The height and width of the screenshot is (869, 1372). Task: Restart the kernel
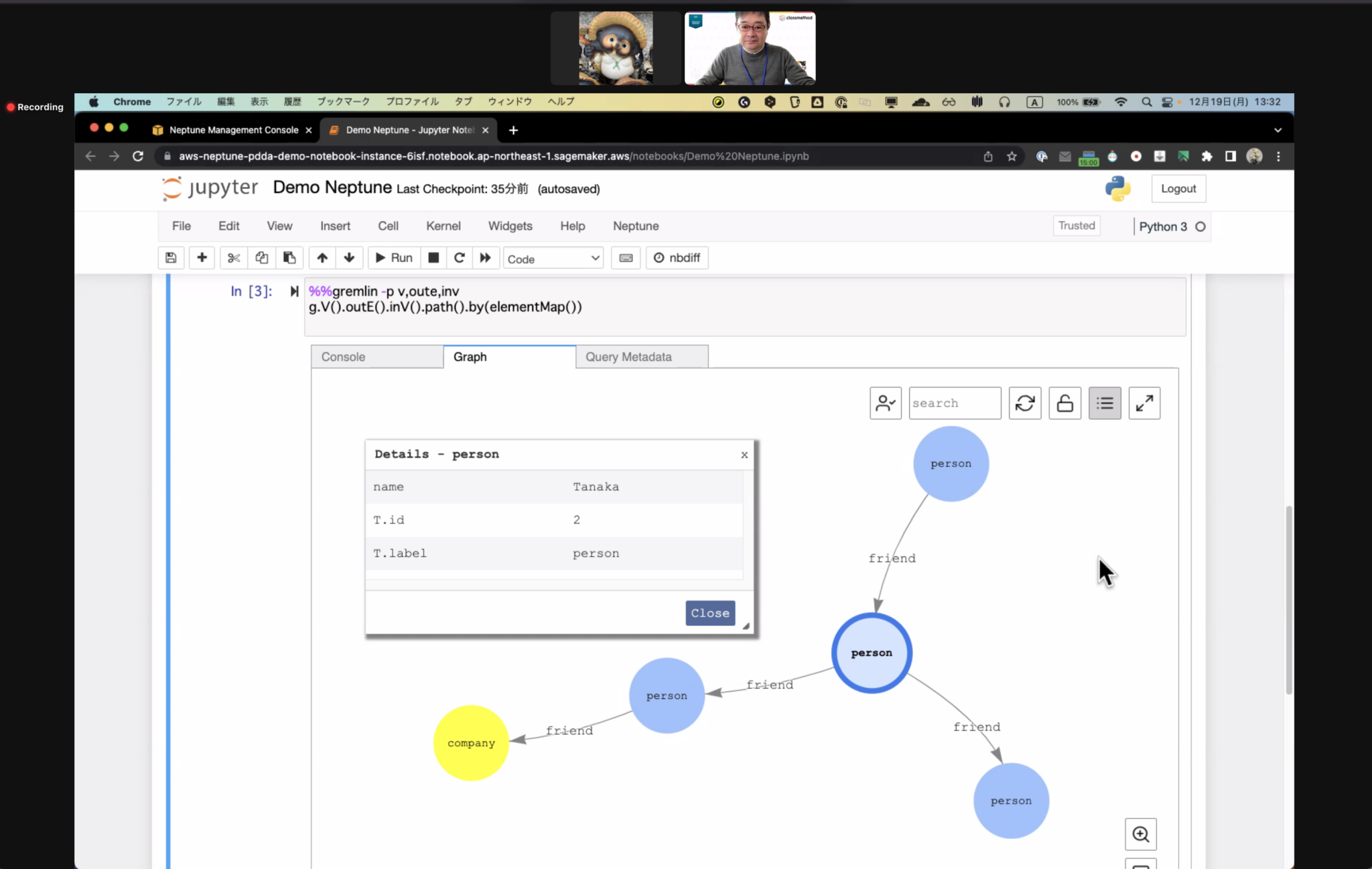coord(460,257)
